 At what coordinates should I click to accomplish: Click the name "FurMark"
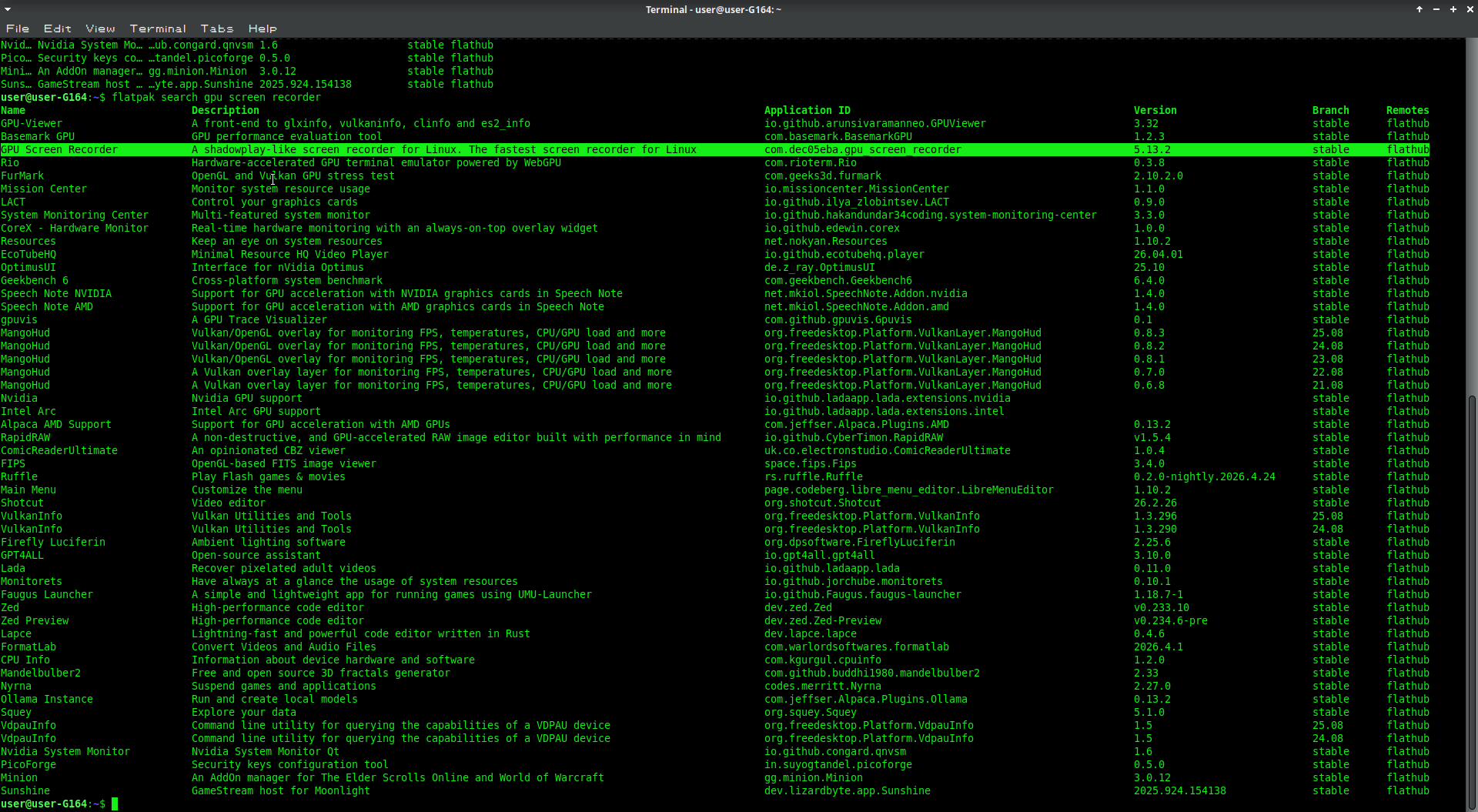point(22,176)
